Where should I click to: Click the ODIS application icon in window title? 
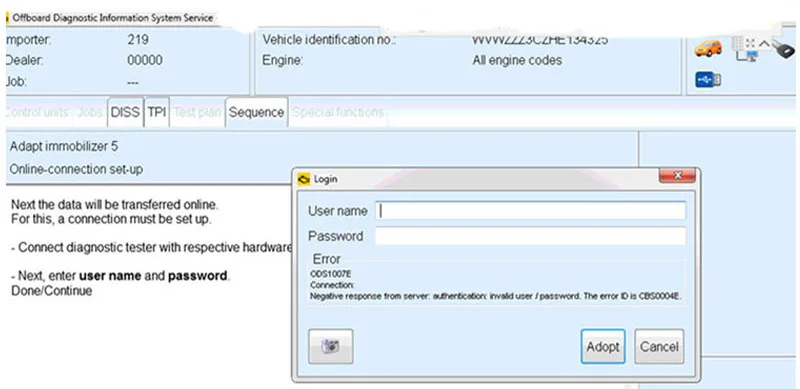tap(7, 18)
